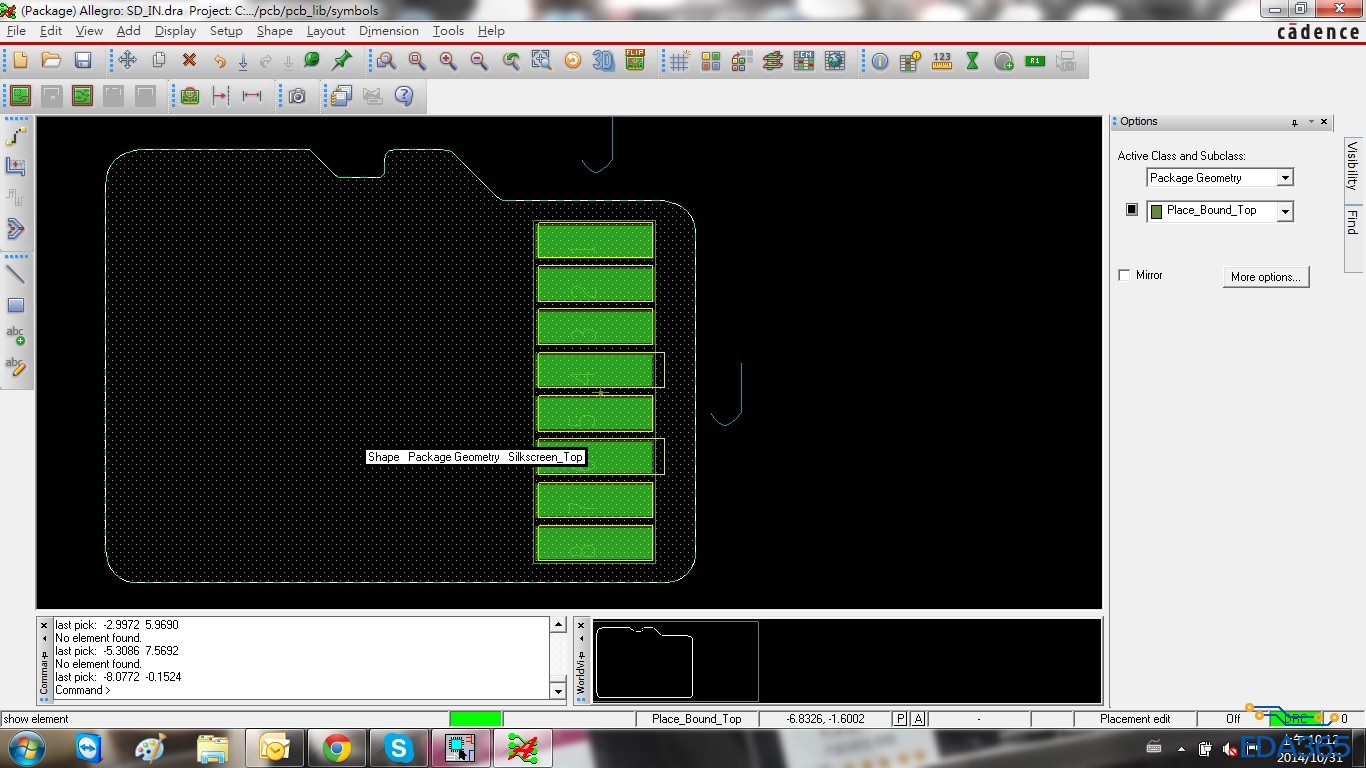This screenshot has width=1366, height=768.
Task: Click the Windows Start button
Action: [25, 748]
